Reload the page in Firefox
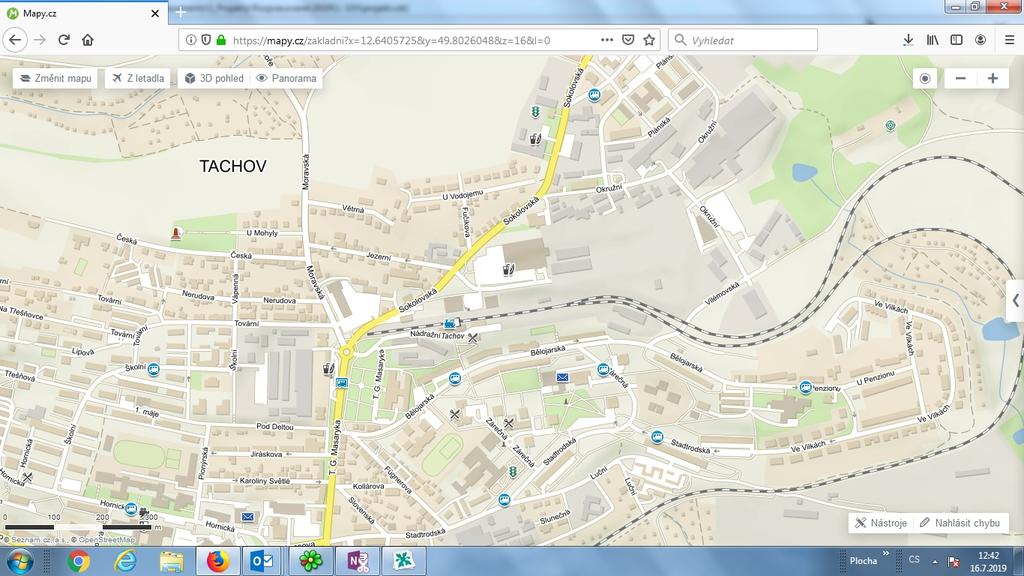The height and width of the screenshot is (576, 1024). 64,40
